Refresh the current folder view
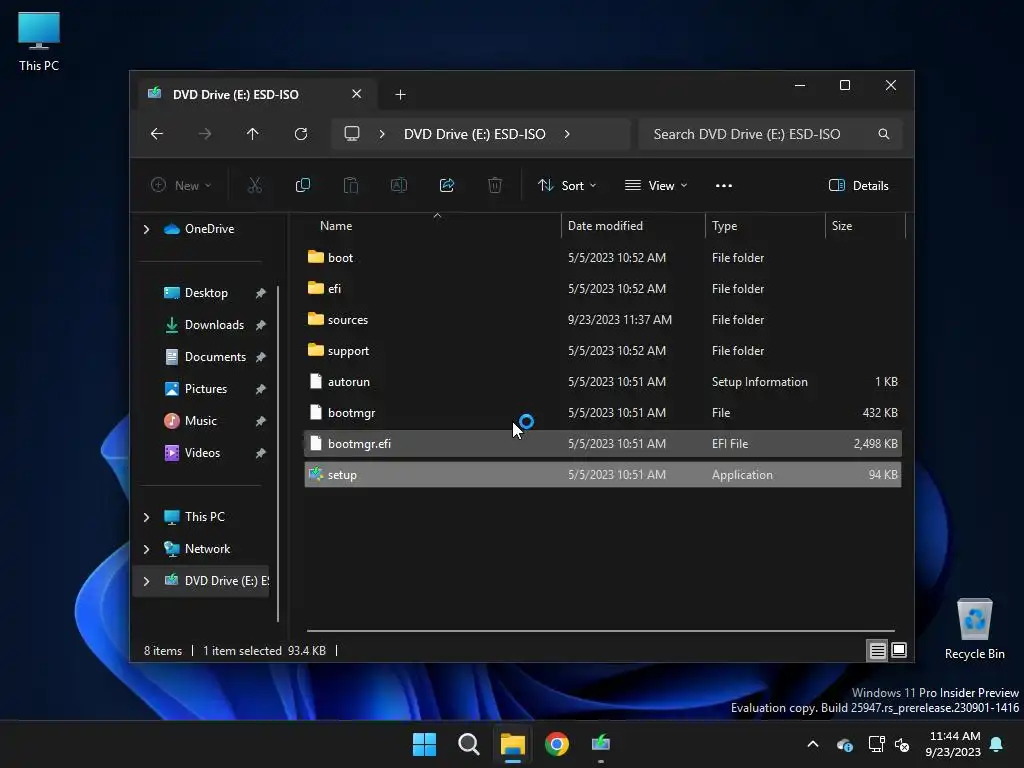Viewport: 1024px width, 768px height. (x=300, y=134)
